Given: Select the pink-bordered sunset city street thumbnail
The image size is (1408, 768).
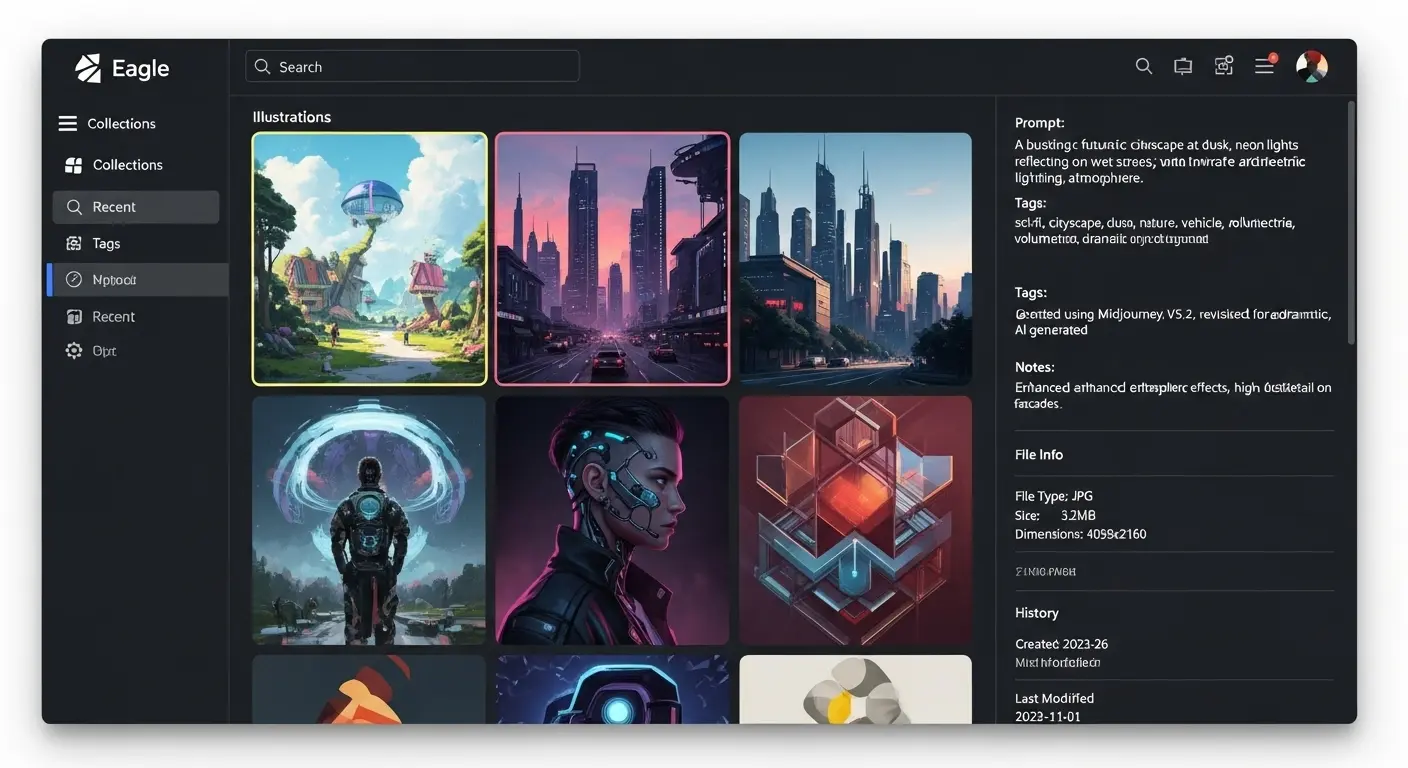Looking at the screenshot, I should pyautogui.click(x=612, y=258).
